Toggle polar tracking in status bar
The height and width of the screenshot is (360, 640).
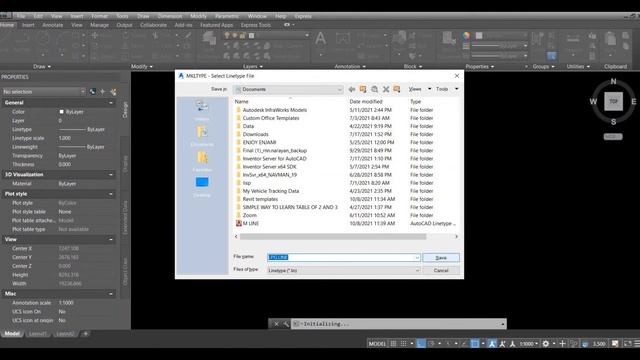pyautogui.click(x=431, y=344)
